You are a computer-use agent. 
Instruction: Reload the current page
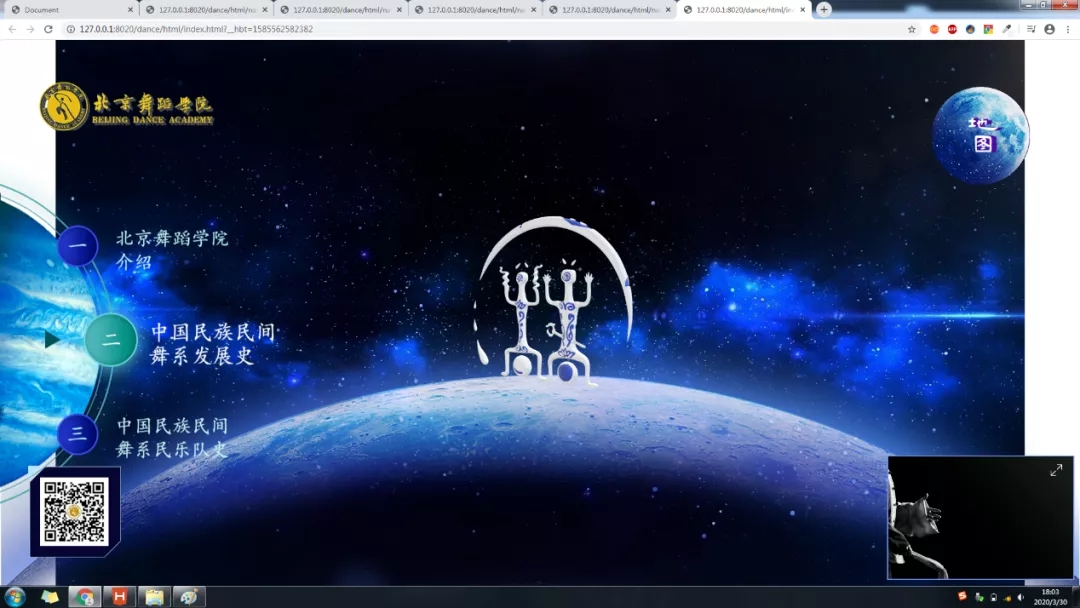coord(48,29)
